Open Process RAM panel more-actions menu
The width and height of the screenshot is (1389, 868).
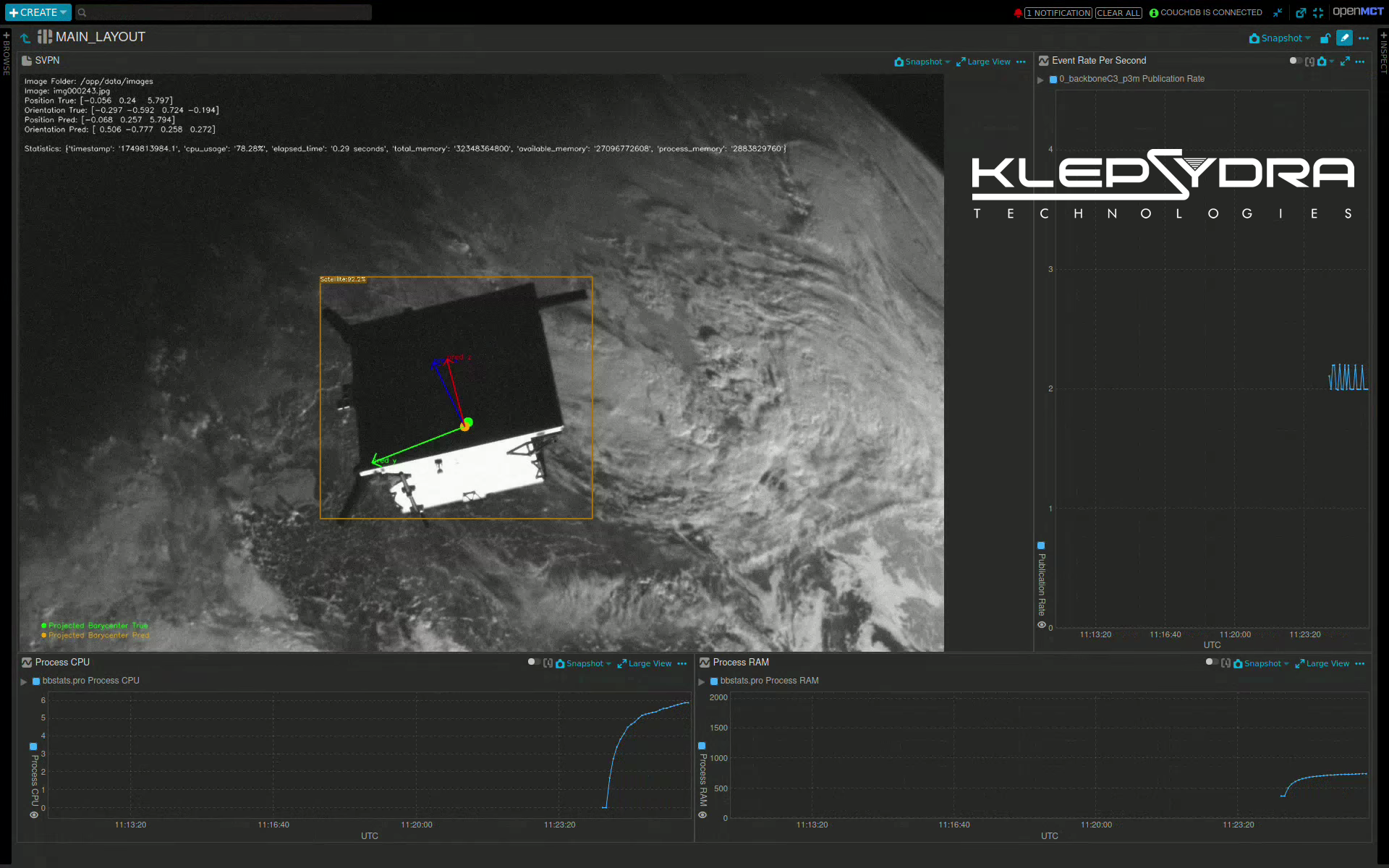[1360, 664]
